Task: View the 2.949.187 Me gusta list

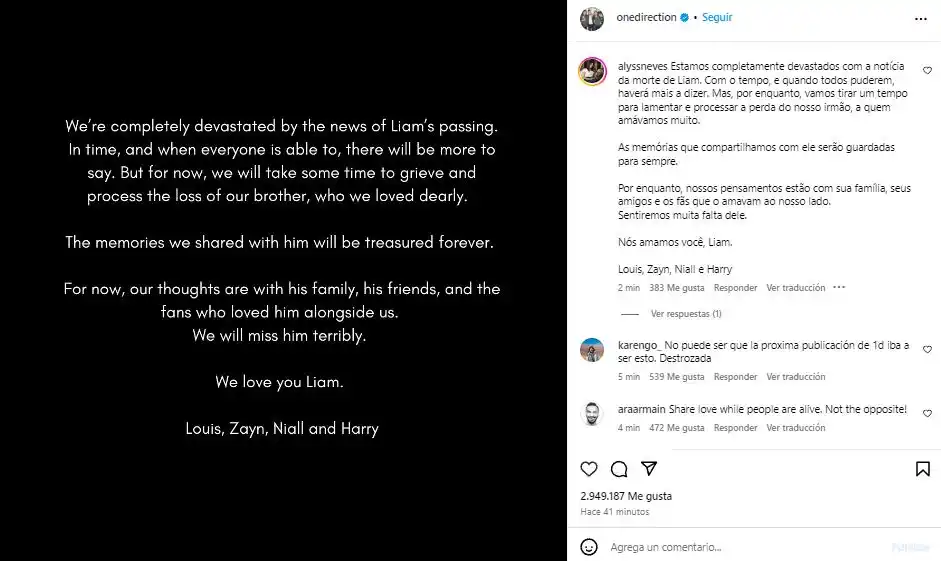Action: pos(626,496)
